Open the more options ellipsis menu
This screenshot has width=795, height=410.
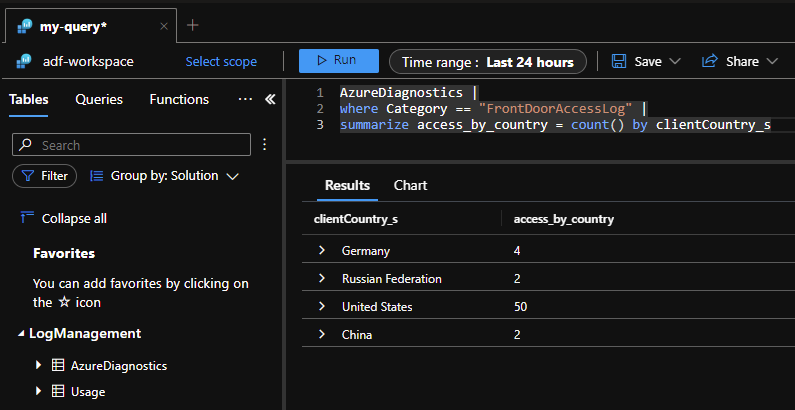pyautogui.click(x=245, y=100)
